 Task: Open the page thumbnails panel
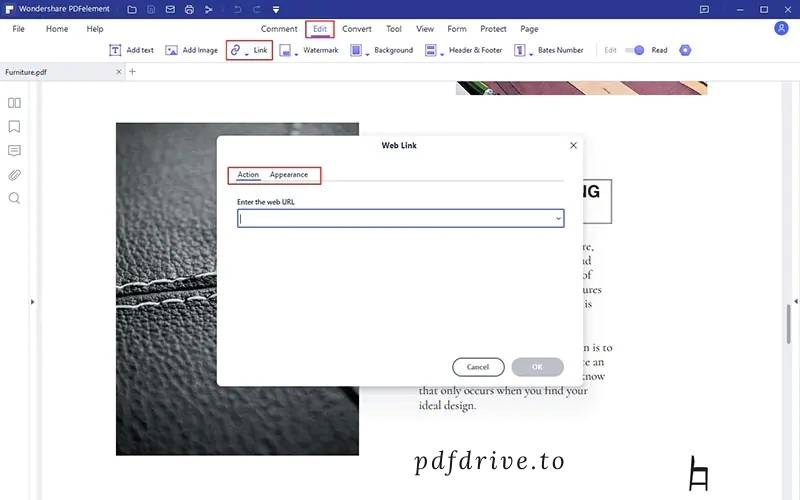point(14,103)
